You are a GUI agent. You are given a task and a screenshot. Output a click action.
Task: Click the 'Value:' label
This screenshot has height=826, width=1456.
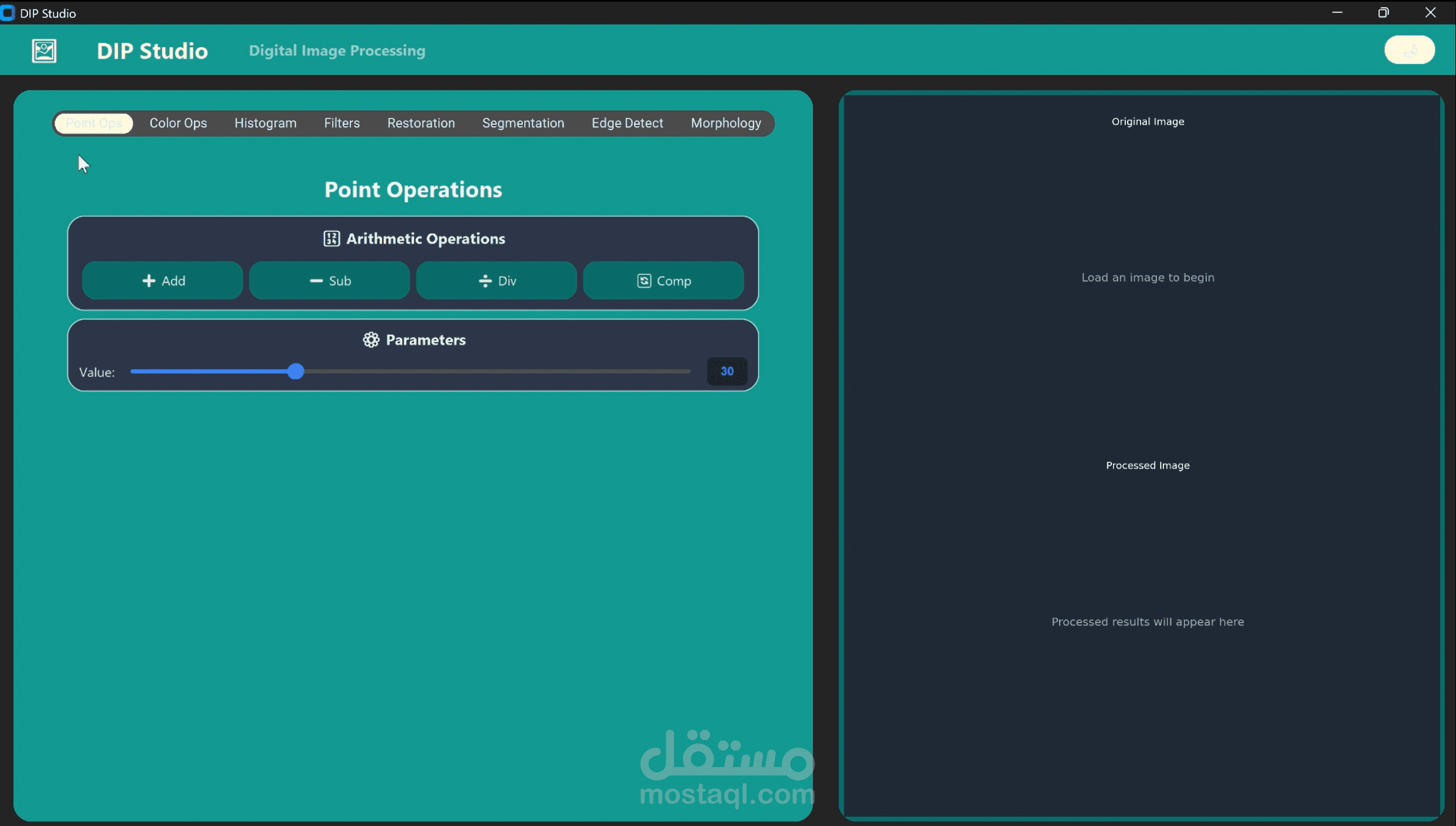(97, 372)
